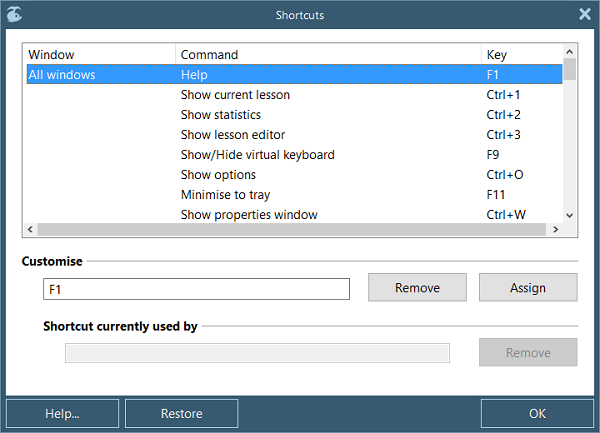Close the Shortcuts dialog
This screenshot has width=600, height=433.
(x=585, y=14)
